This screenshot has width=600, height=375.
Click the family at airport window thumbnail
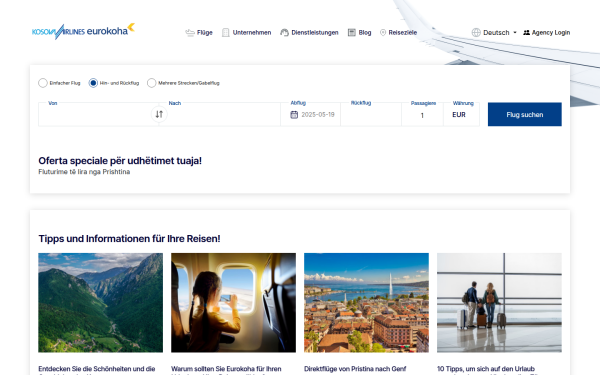[499, 302]
